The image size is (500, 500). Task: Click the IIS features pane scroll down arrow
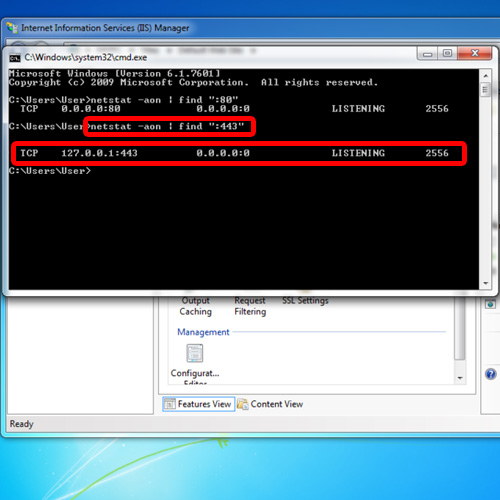point(460,378)
